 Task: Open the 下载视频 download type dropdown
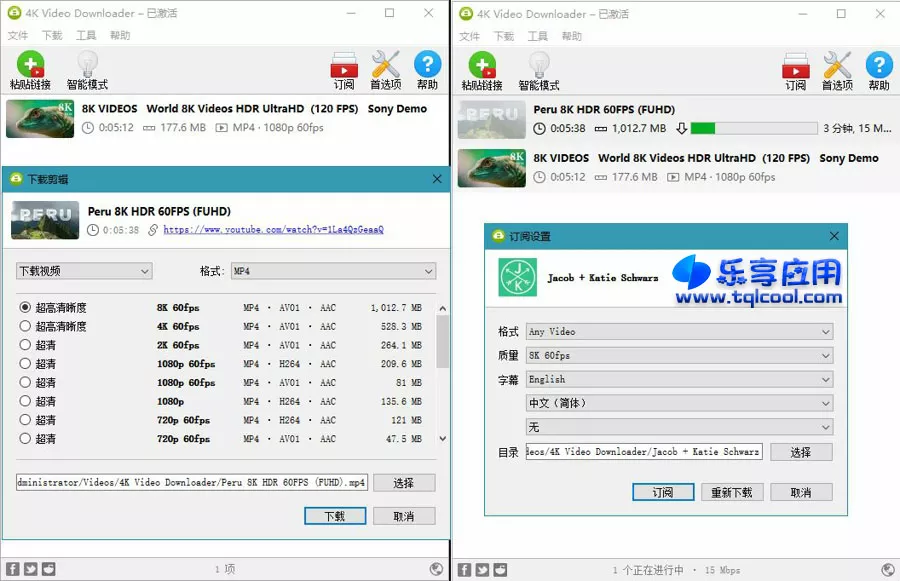[x=84, y=271]
